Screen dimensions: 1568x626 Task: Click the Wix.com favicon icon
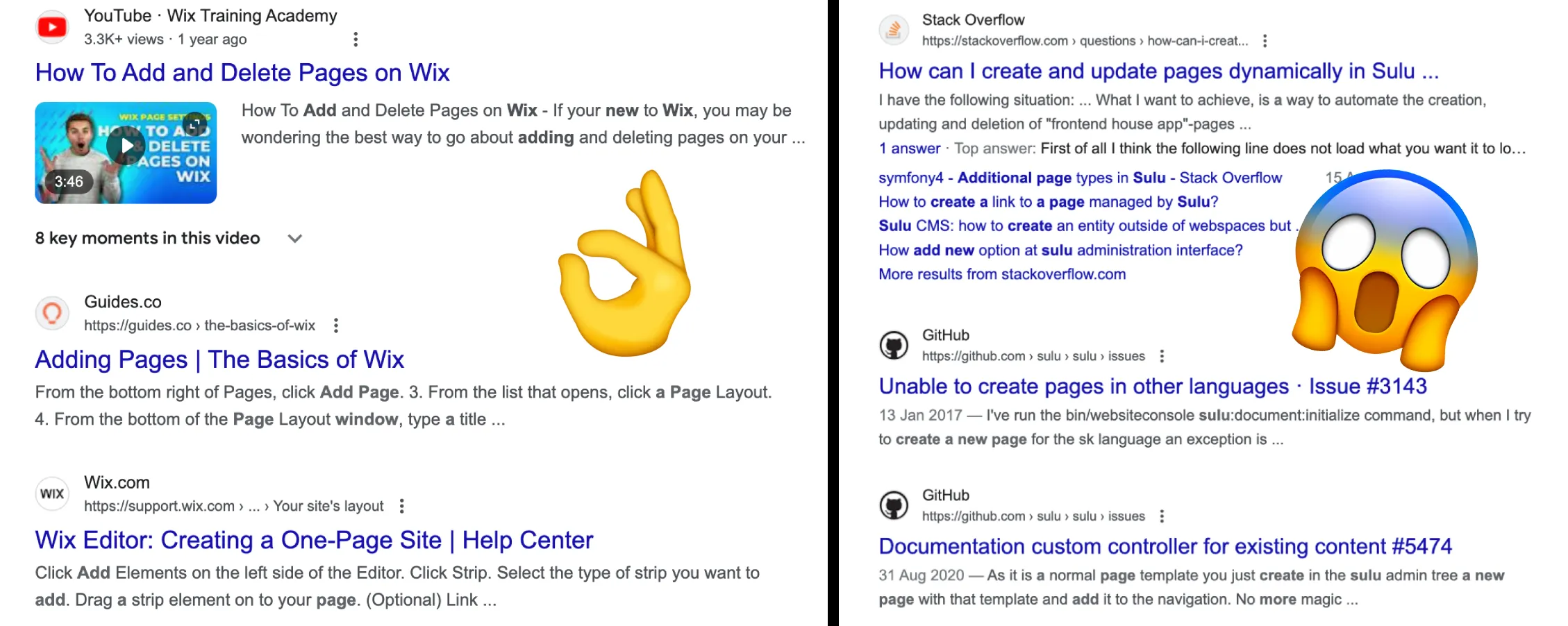(52, 493)
